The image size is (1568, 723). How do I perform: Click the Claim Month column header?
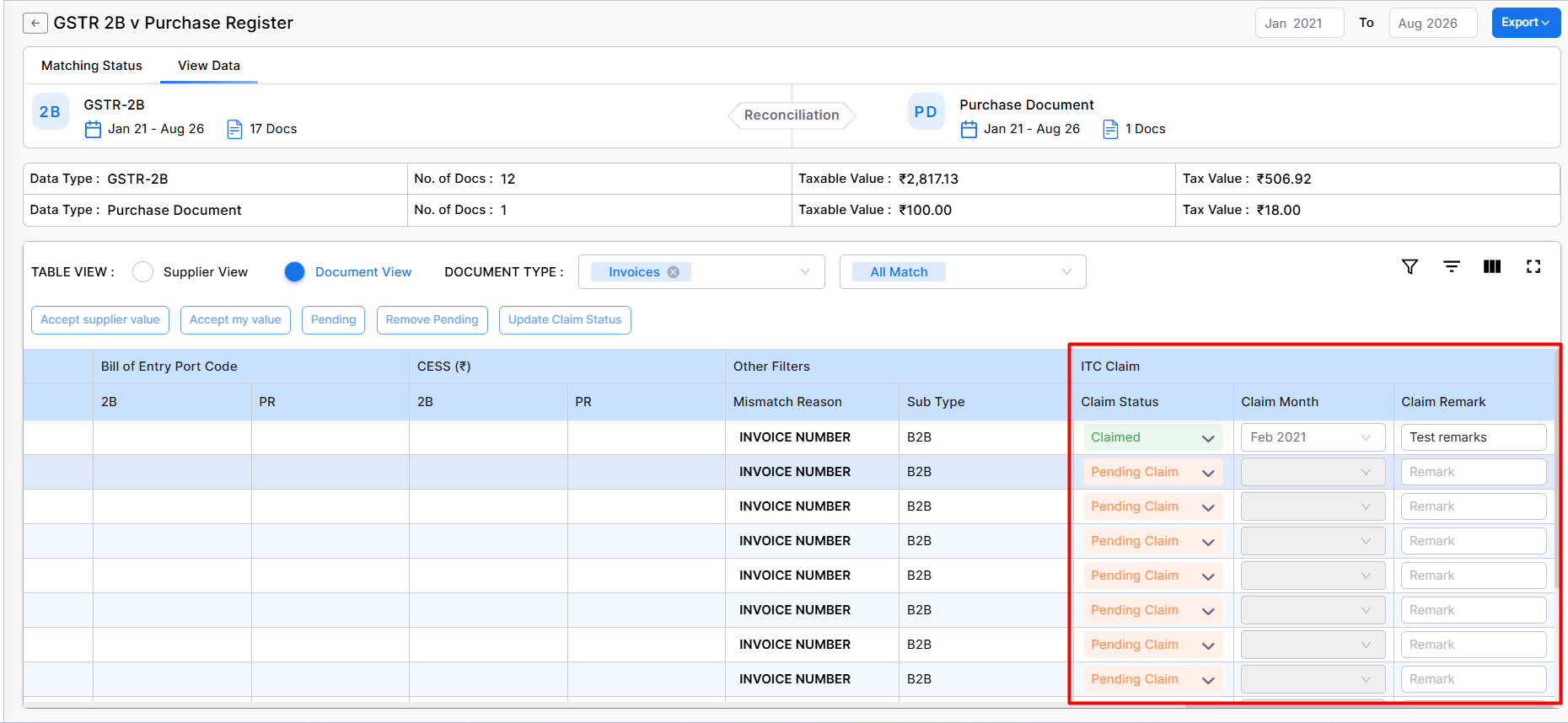pyautogui.click(x=1280, y=402)
